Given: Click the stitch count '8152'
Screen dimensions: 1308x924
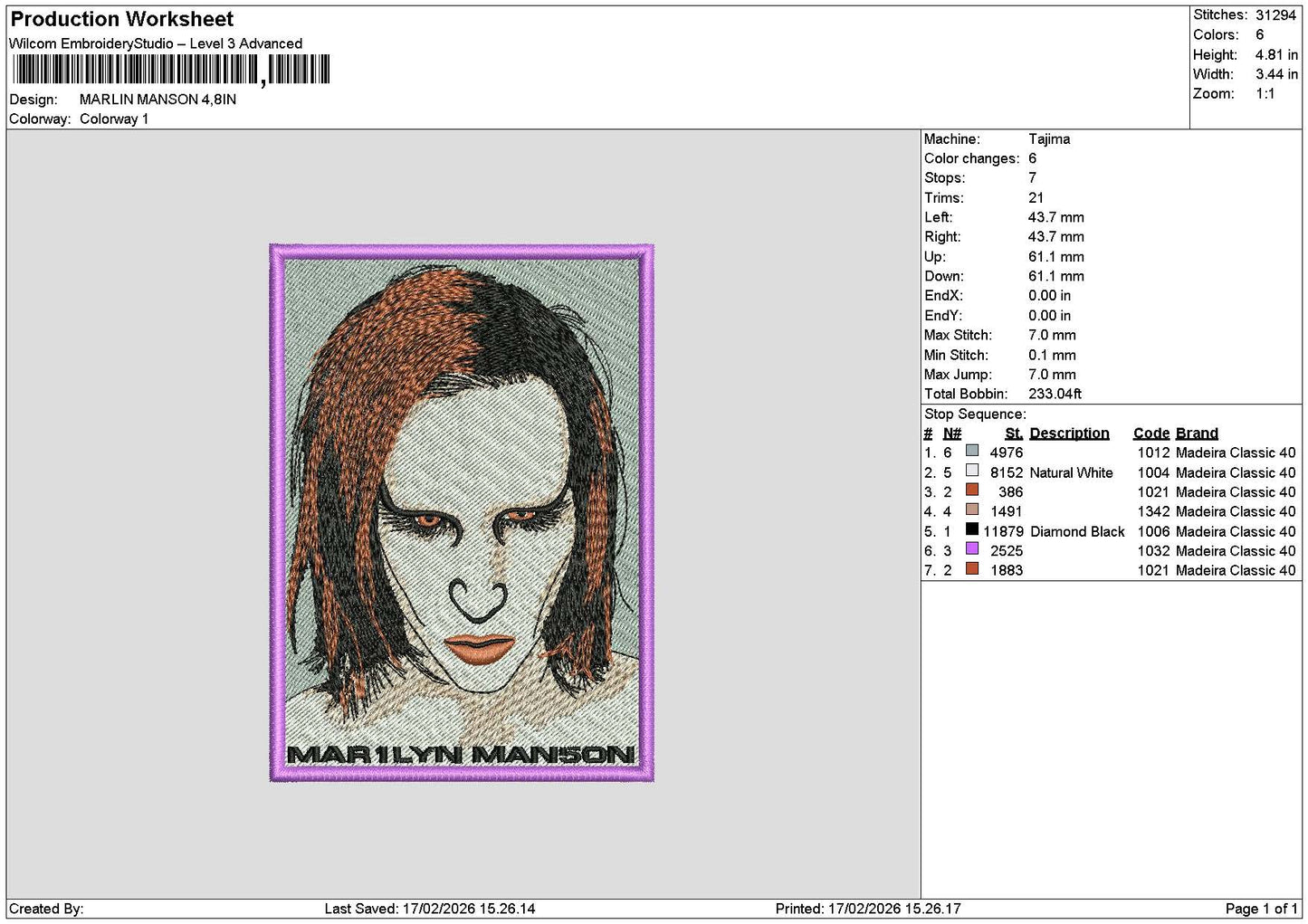Looking at the screenshot, I should [x=1007, y=473].
